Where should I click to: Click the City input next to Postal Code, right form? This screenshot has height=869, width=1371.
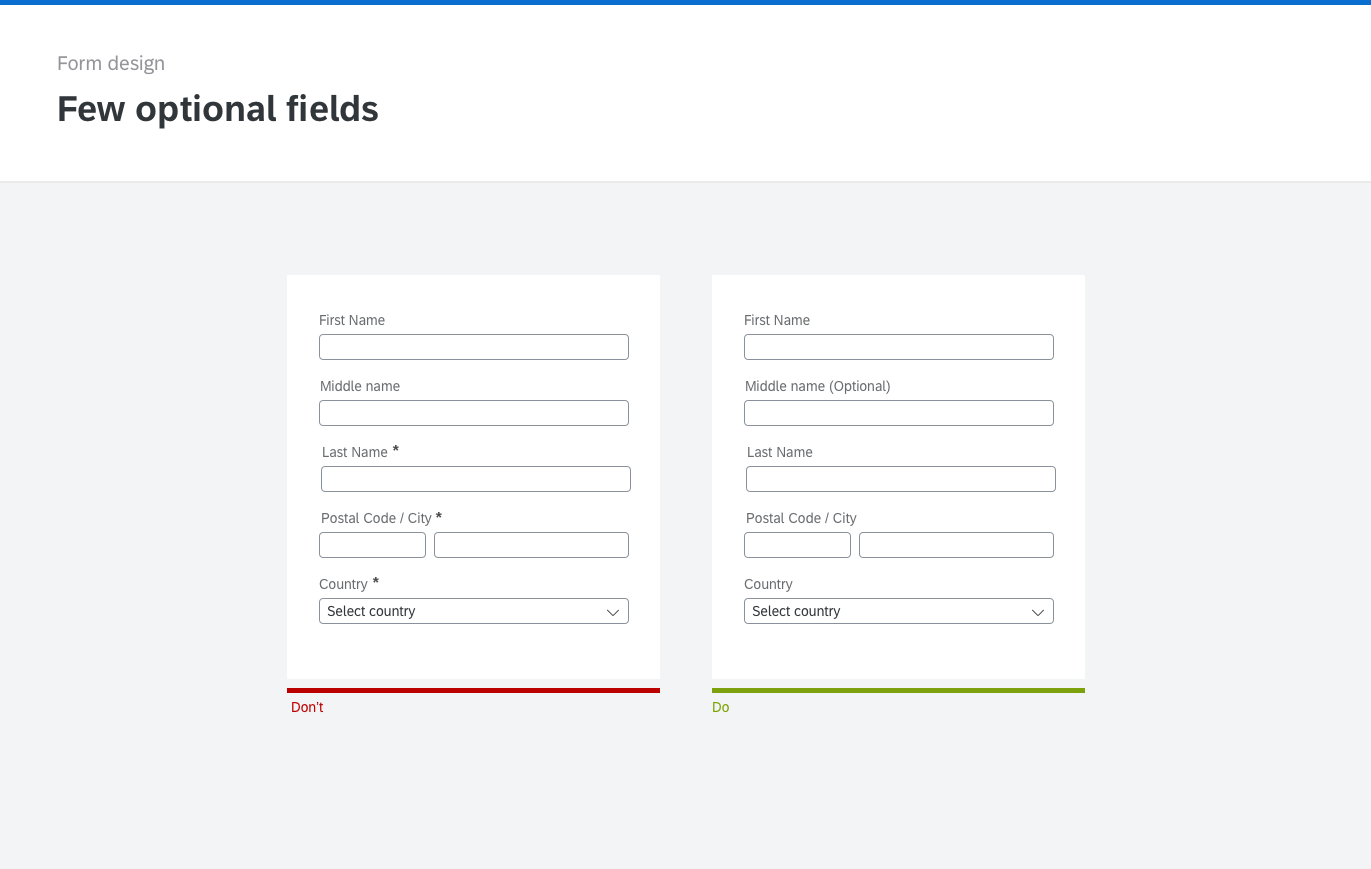click(955, 544)
